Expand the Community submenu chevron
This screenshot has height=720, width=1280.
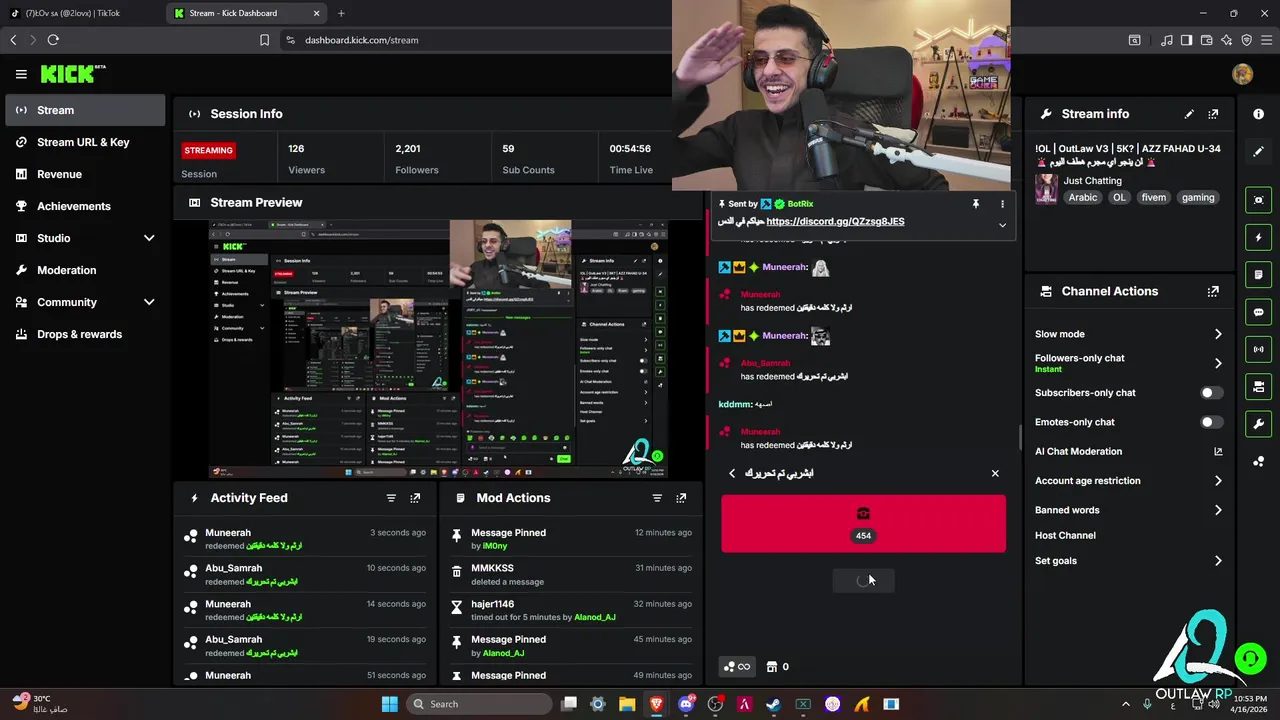coord(149,302)
